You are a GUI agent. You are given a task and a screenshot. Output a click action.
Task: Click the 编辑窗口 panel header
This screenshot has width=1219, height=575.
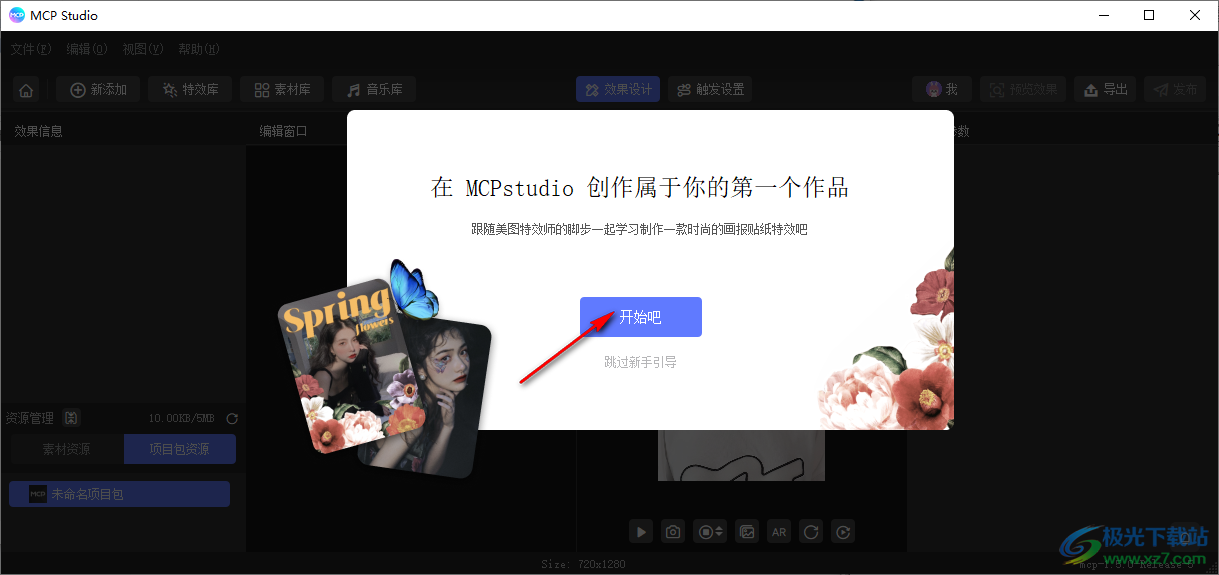coord(284,131)
